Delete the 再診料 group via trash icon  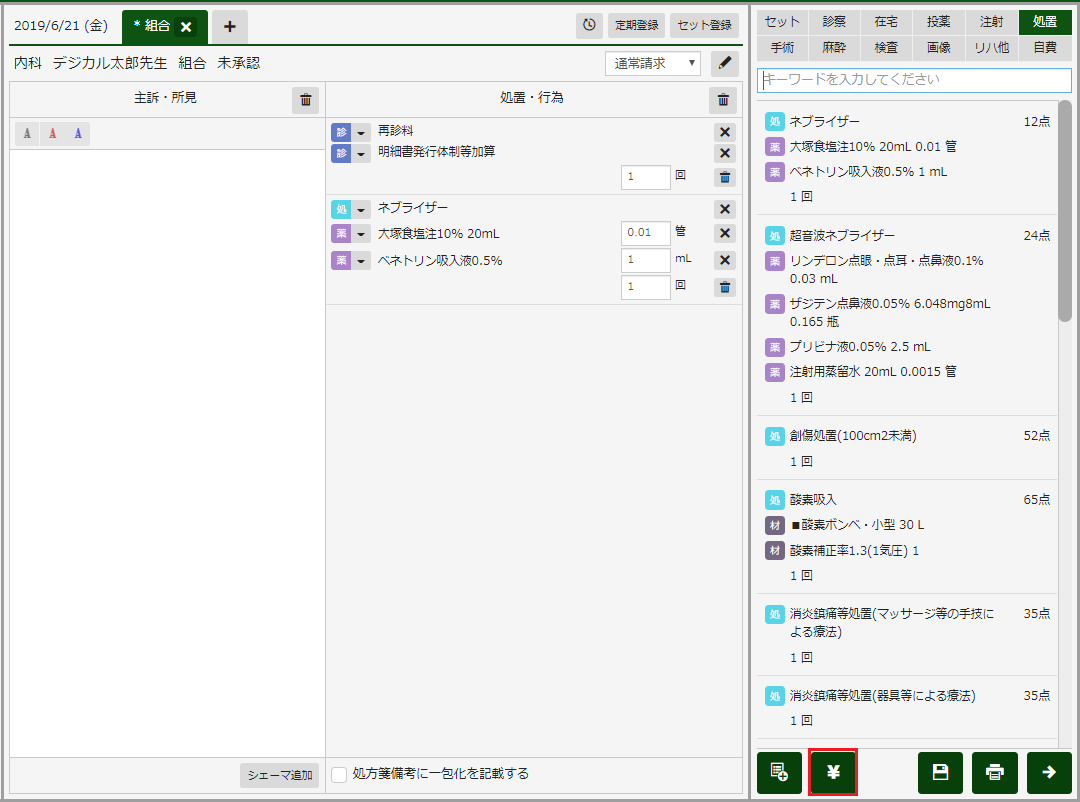coord(725,177)
